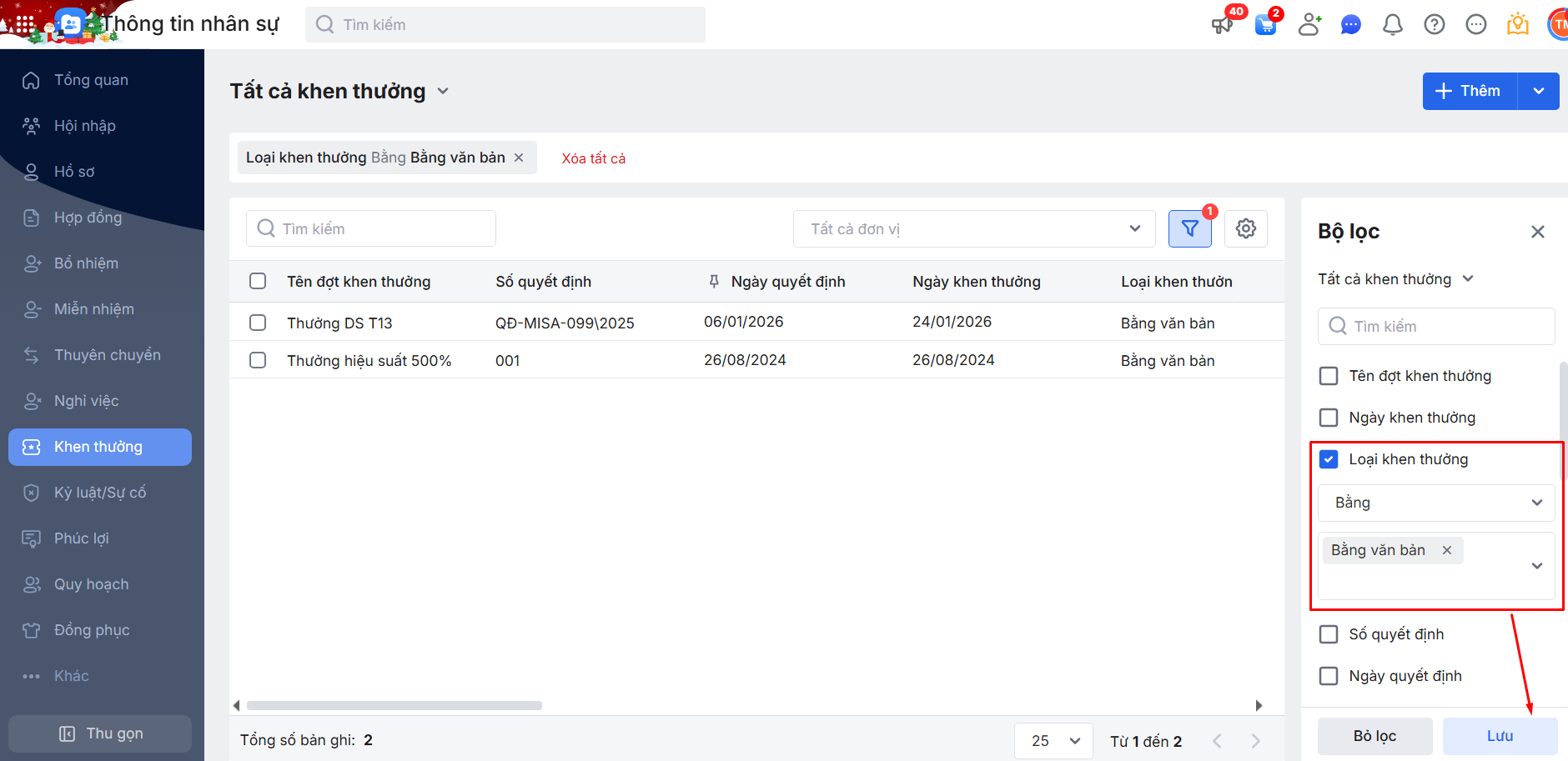
Task: Open Hợp đồng in the sidebar
Action: coord(88,218)
